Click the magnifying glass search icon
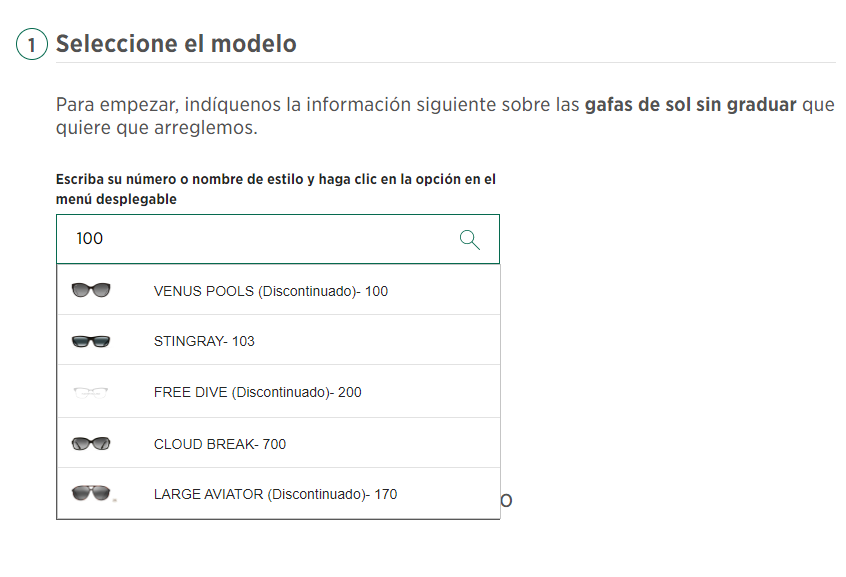Image resolution: width=846 pixels, height=577 pixels. pyautogui.click(x=469, y=240)
